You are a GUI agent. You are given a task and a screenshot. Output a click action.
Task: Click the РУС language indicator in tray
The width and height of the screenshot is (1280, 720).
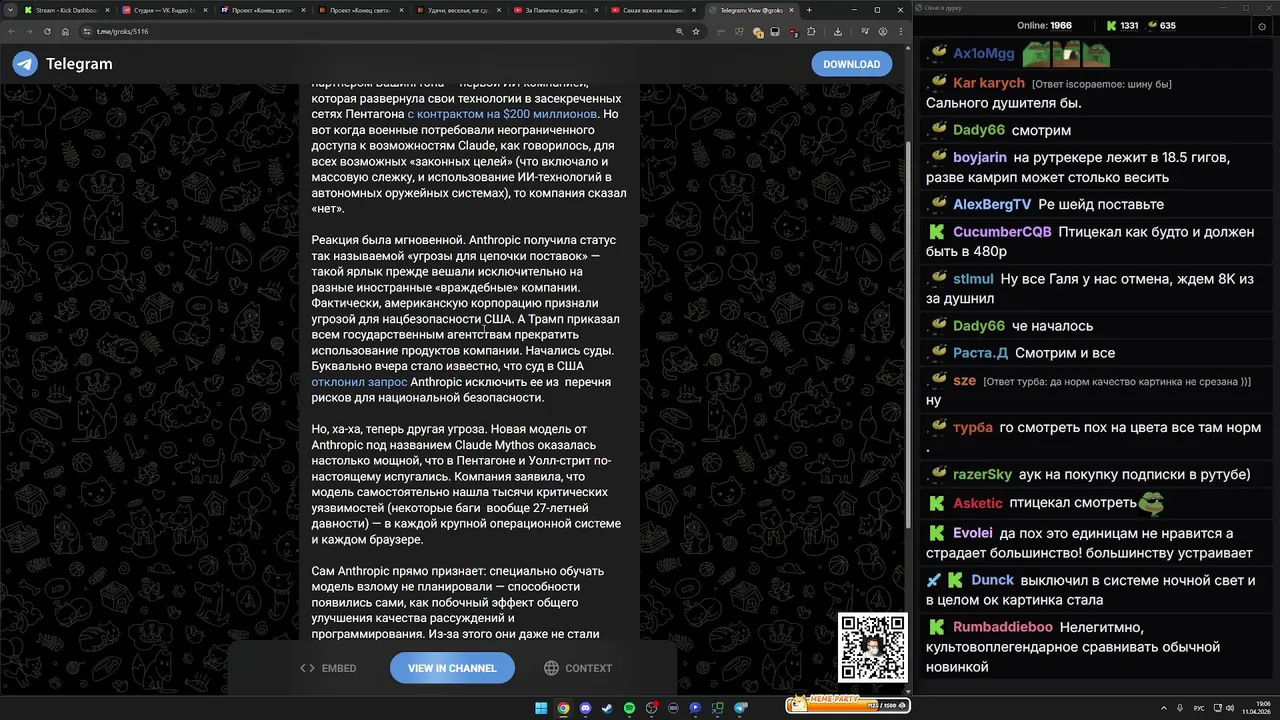pos(1199,708)
